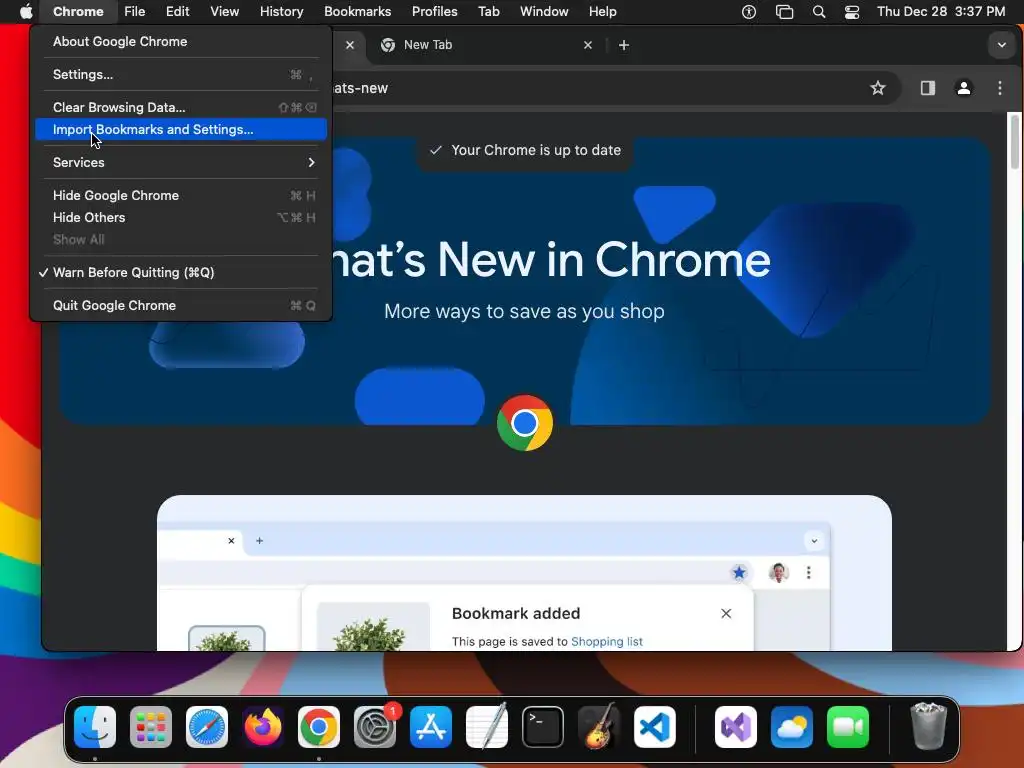Toggle the Chrome side panel icon
This screenshot has width=1024, height=768.
tap(927, 88)
